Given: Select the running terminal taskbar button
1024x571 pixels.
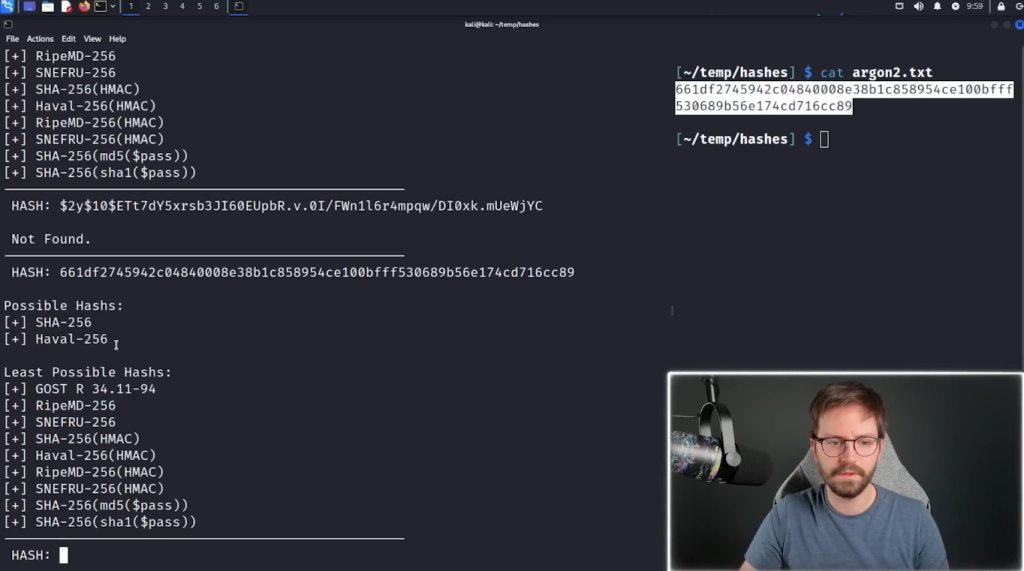Looking at the screenshot, I should pos(239,7).
